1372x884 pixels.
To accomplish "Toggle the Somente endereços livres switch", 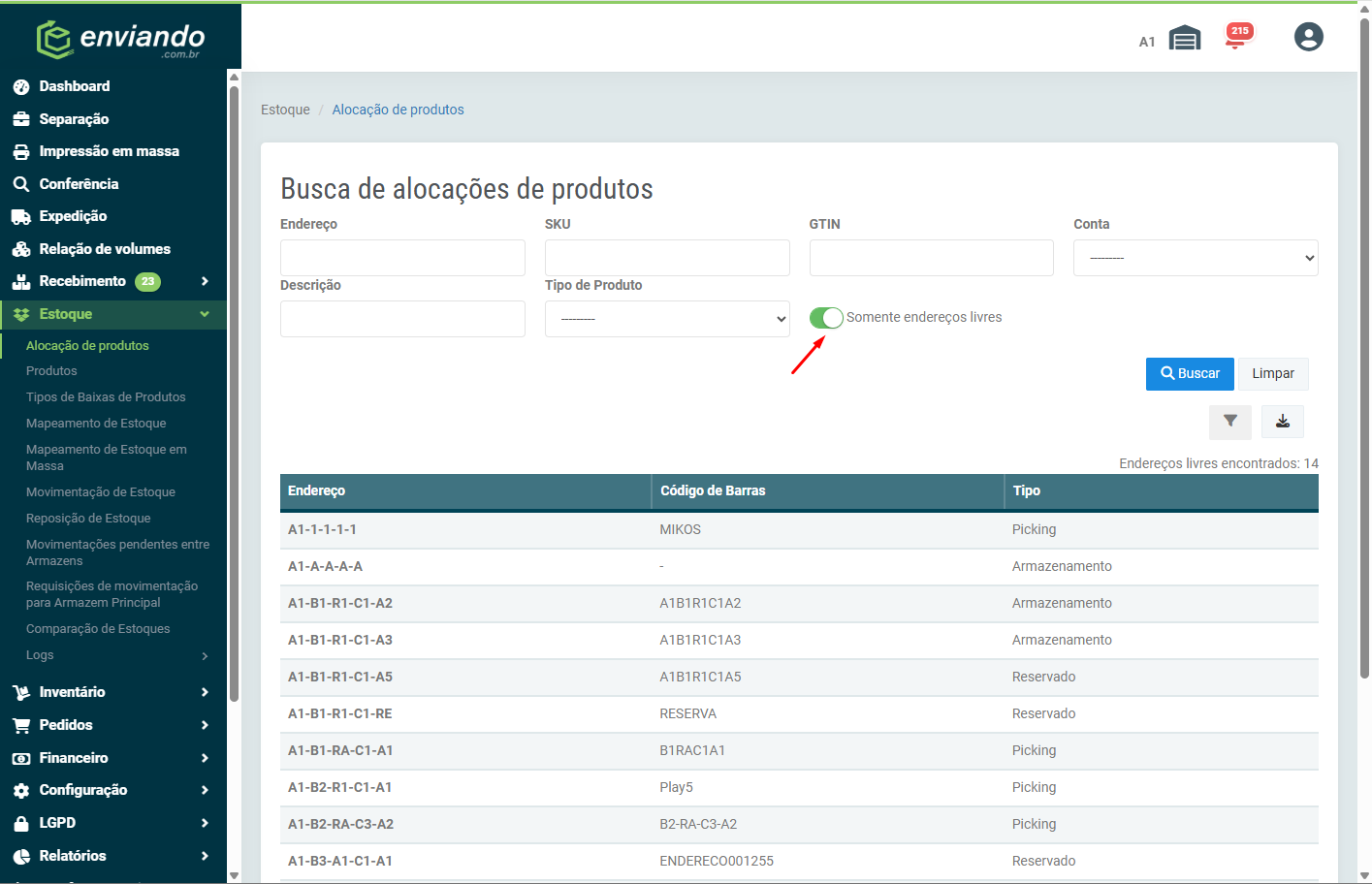I will tap(826, 318).
